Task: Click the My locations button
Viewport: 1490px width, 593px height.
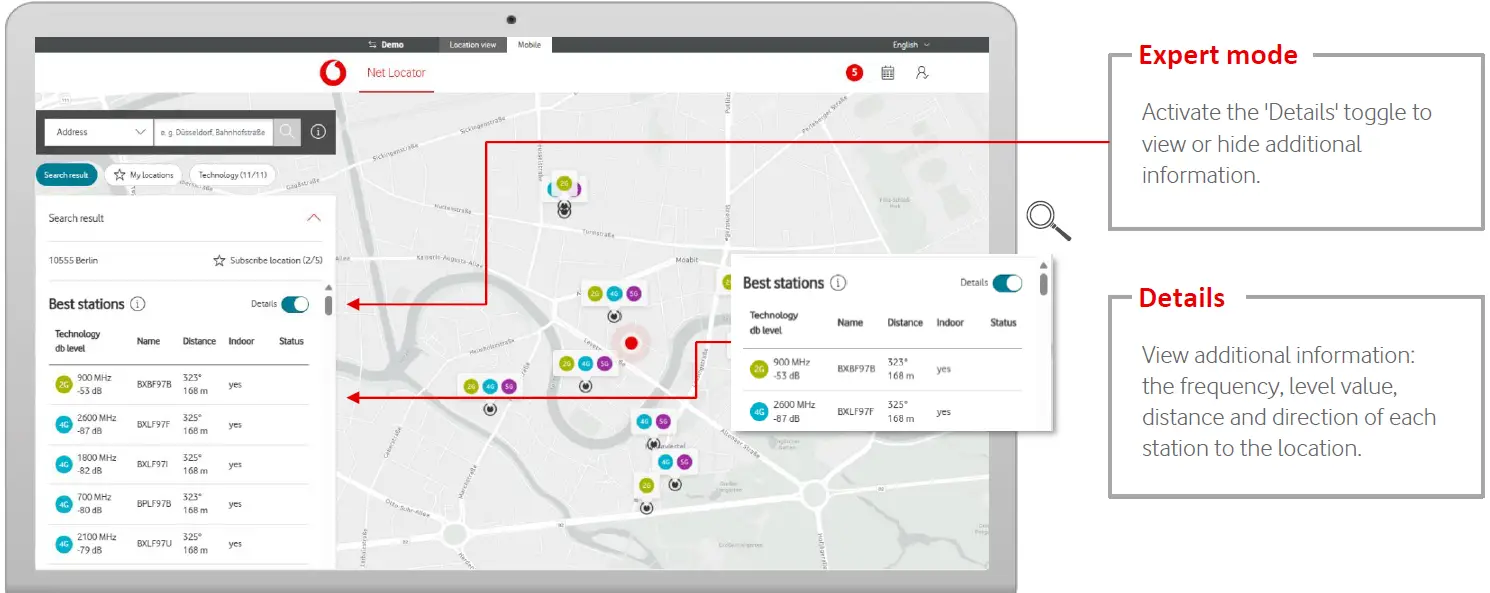Action: (144, 175)
